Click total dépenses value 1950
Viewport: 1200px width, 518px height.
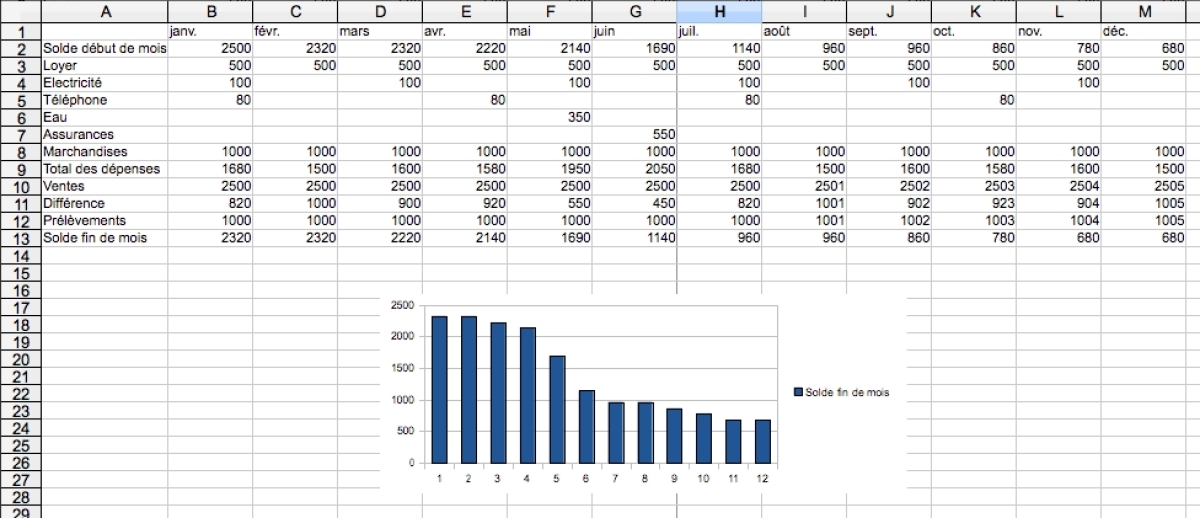549,169
